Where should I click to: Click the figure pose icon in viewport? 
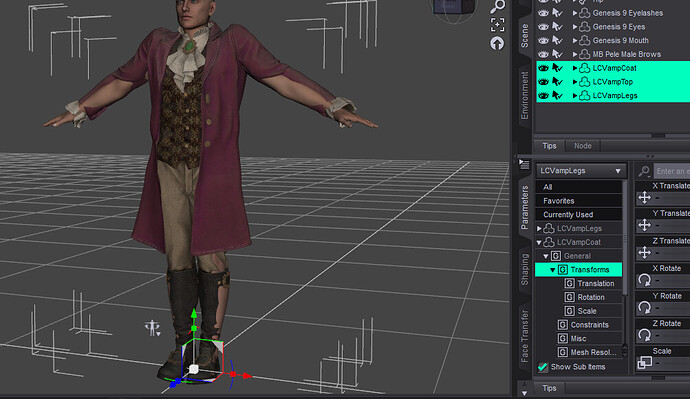(152, 328)
